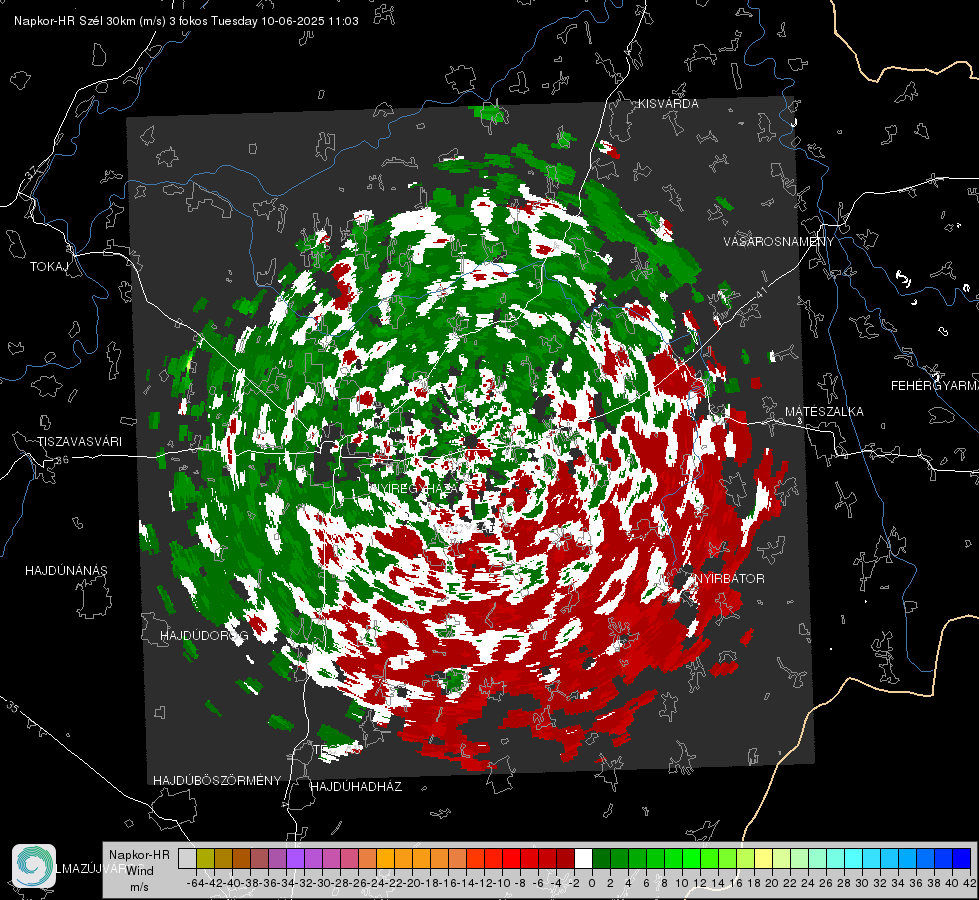Click the legend value 0

[592, 883]
